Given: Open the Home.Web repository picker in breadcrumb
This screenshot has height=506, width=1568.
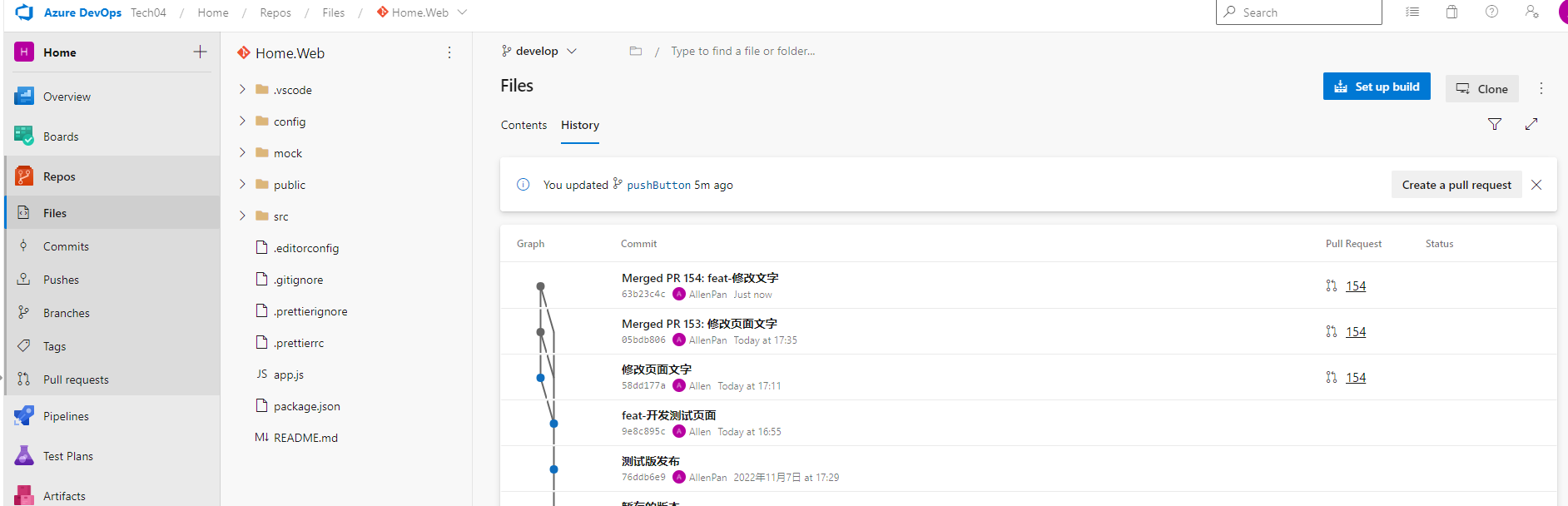Looking at the screenshot, I should pos(422,12).
